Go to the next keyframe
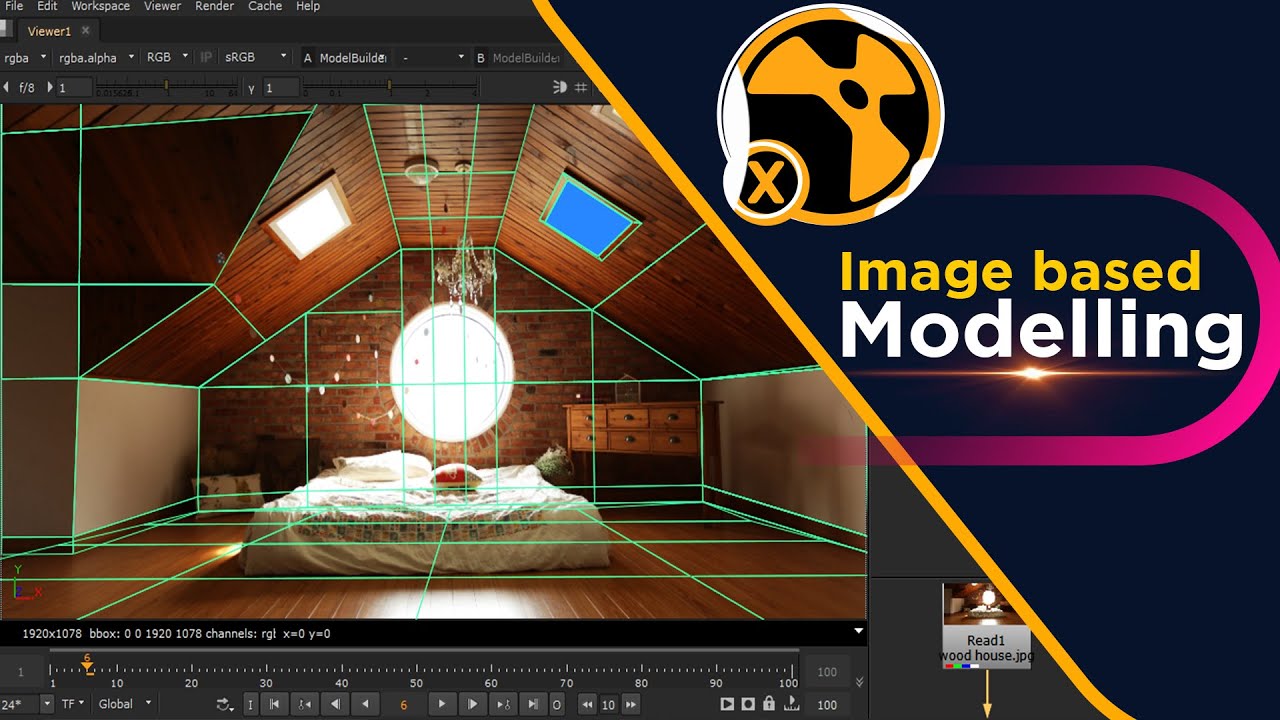 (x=503, y=704)
